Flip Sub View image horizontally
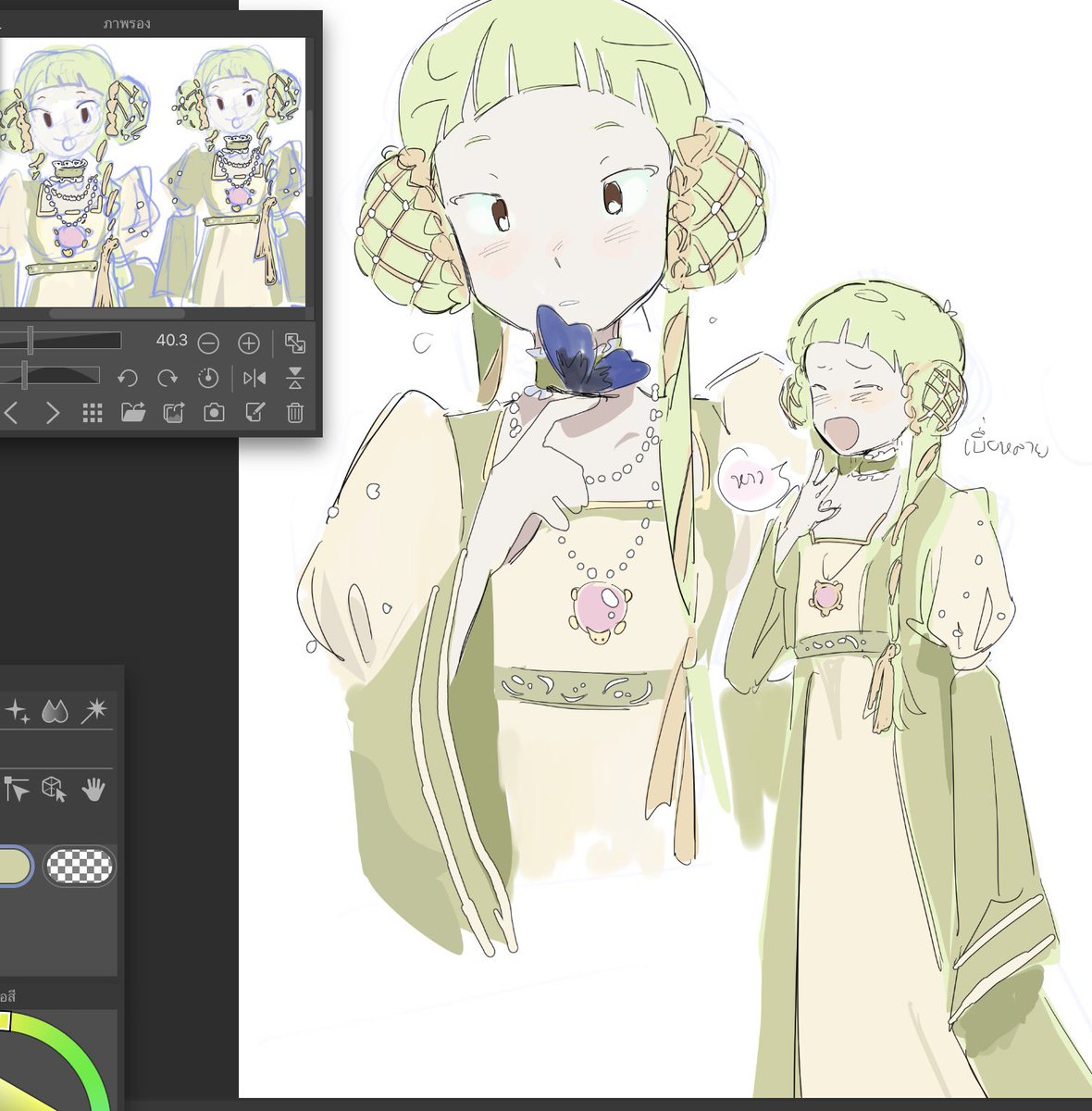Image resolution: width=1092 pixels, height=1111 pixels. point(254,378)
